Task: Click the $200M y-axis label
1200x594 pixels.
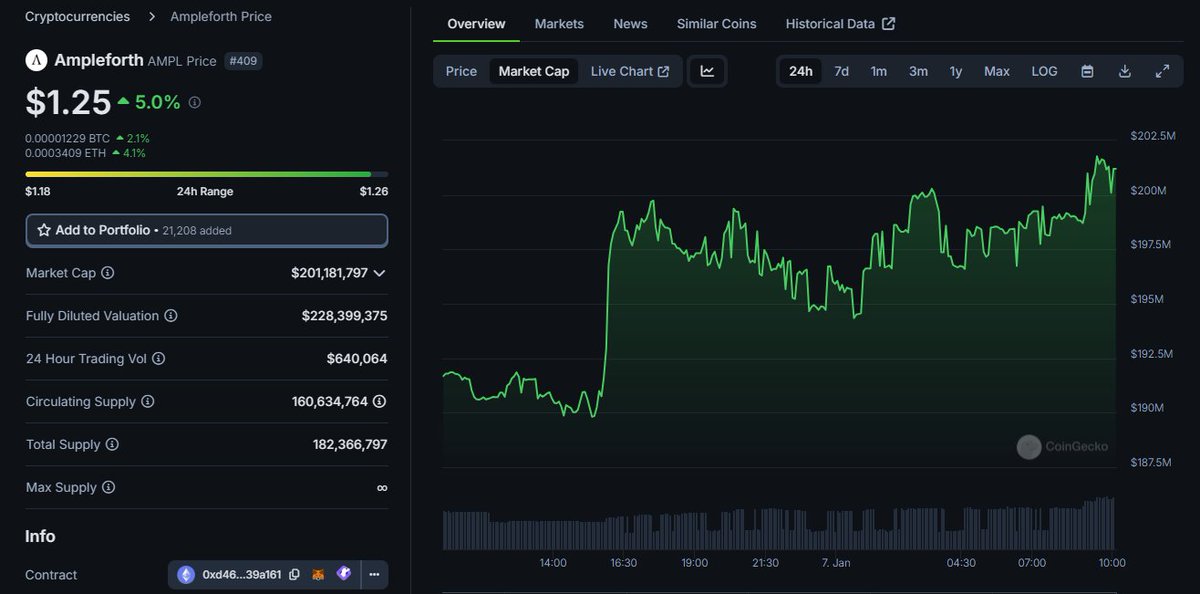Action: [1148, 190]
